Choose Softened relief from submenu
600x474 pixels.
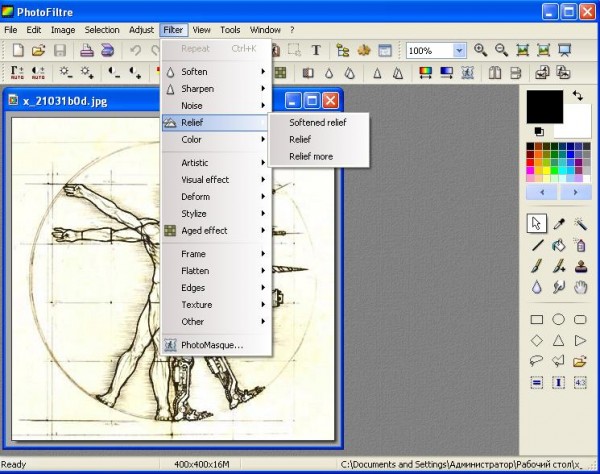(x=318, y=122)
